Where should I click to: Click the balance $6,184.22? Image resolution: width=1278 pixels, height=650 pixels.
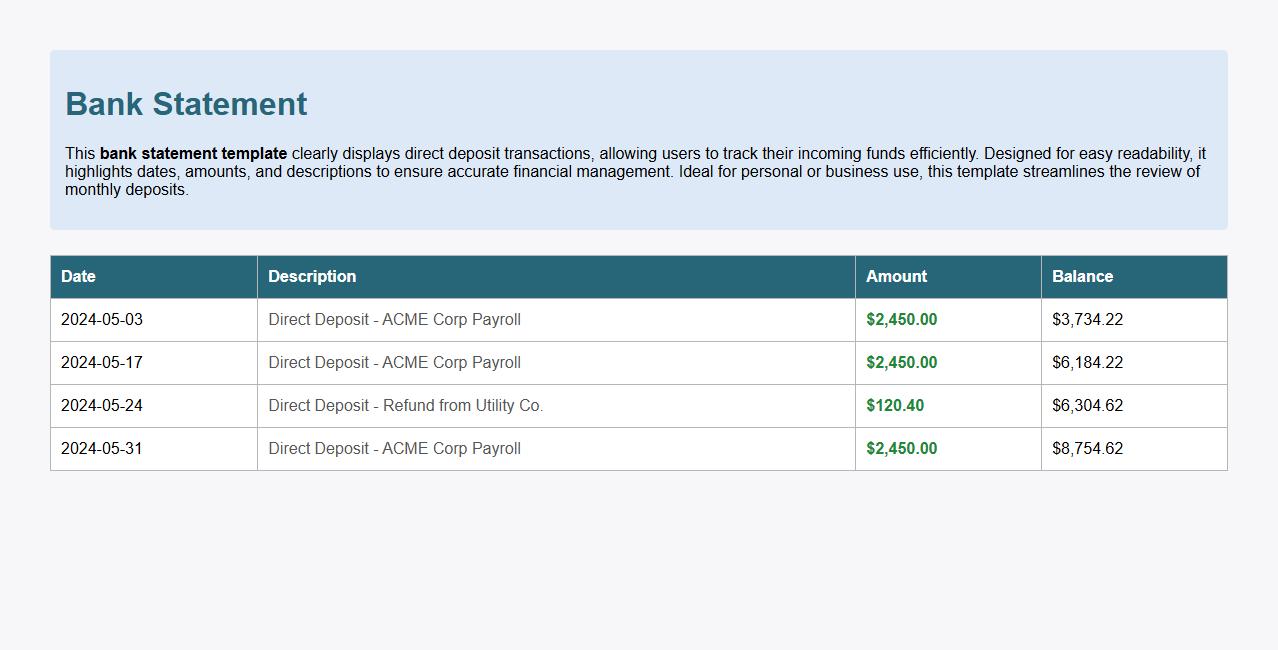(x=1087, y=362)
